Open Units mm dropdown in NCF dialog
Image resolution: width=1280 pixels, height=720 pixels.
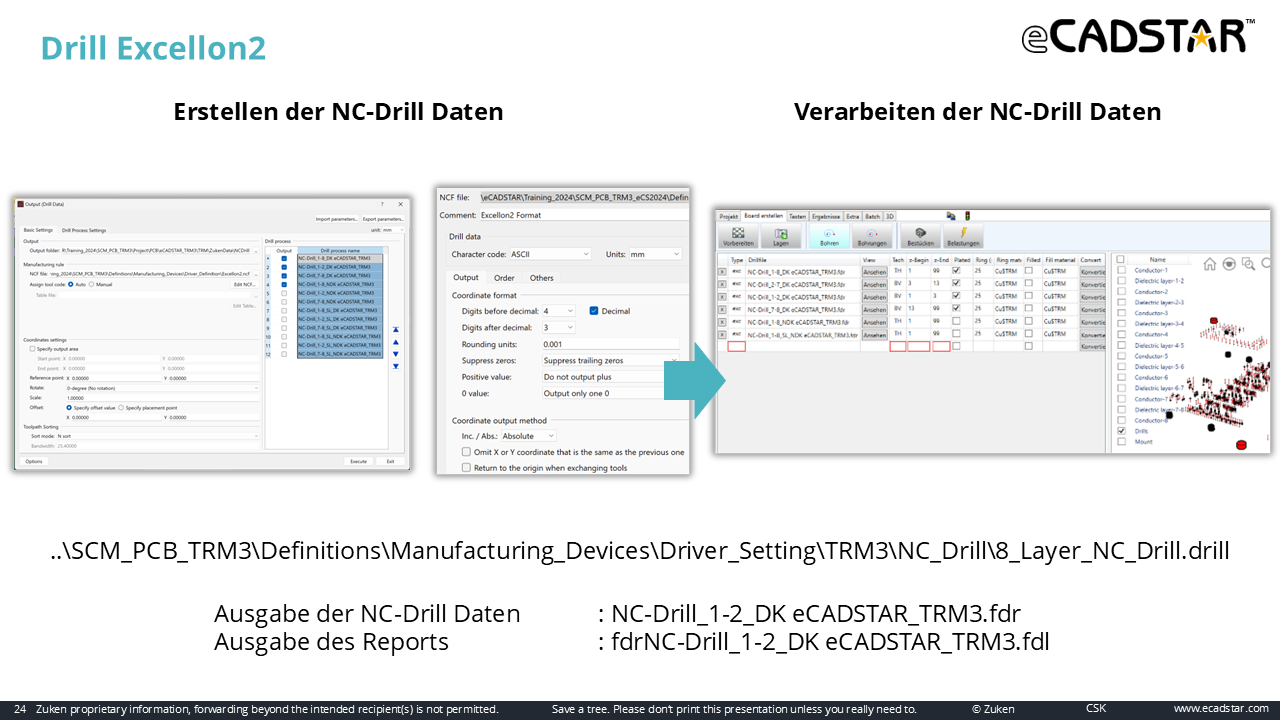coord(655,254)
